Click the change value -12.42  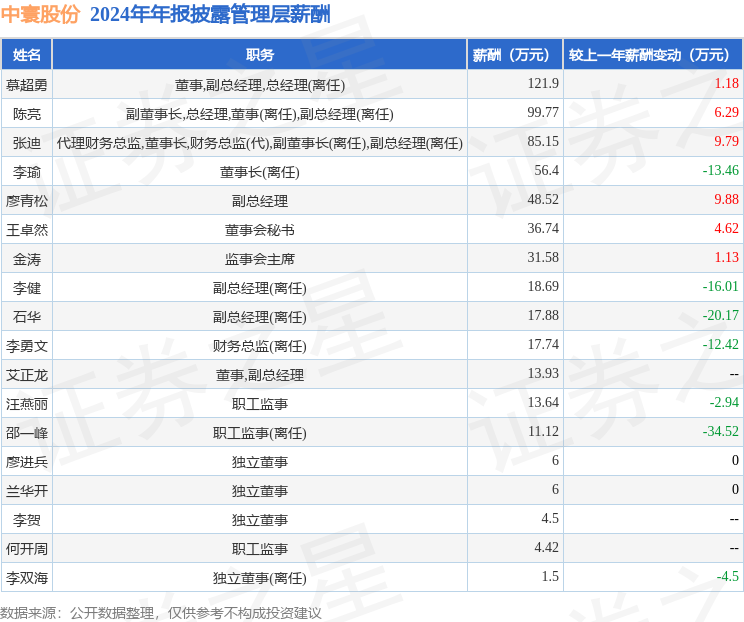tap(721, 344)
